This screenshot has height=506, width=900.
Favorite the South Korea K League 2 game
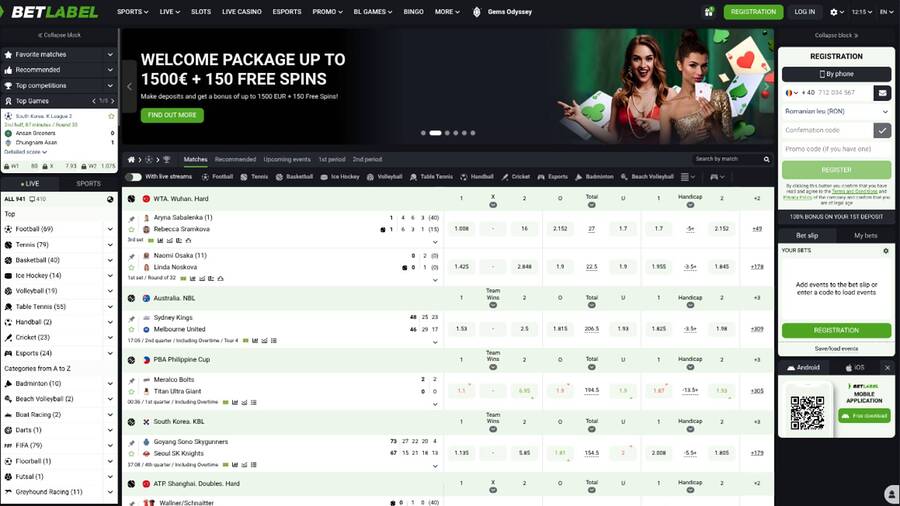[111, 116]
